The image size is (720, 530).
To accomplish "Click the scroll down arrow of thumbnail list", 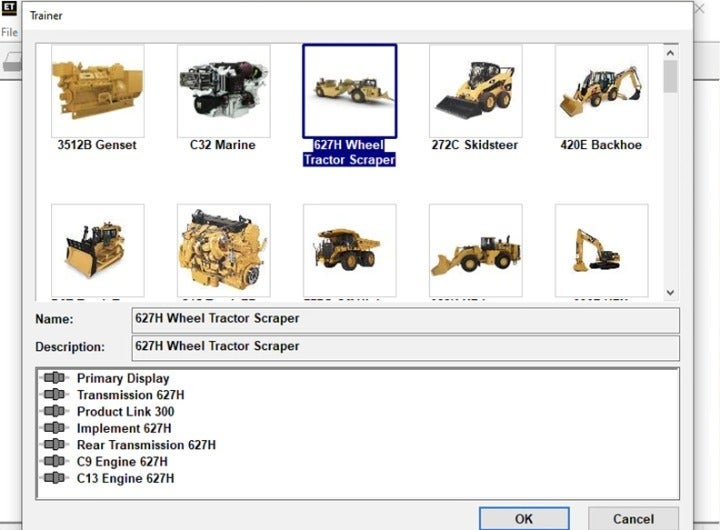I will point(670,292).
